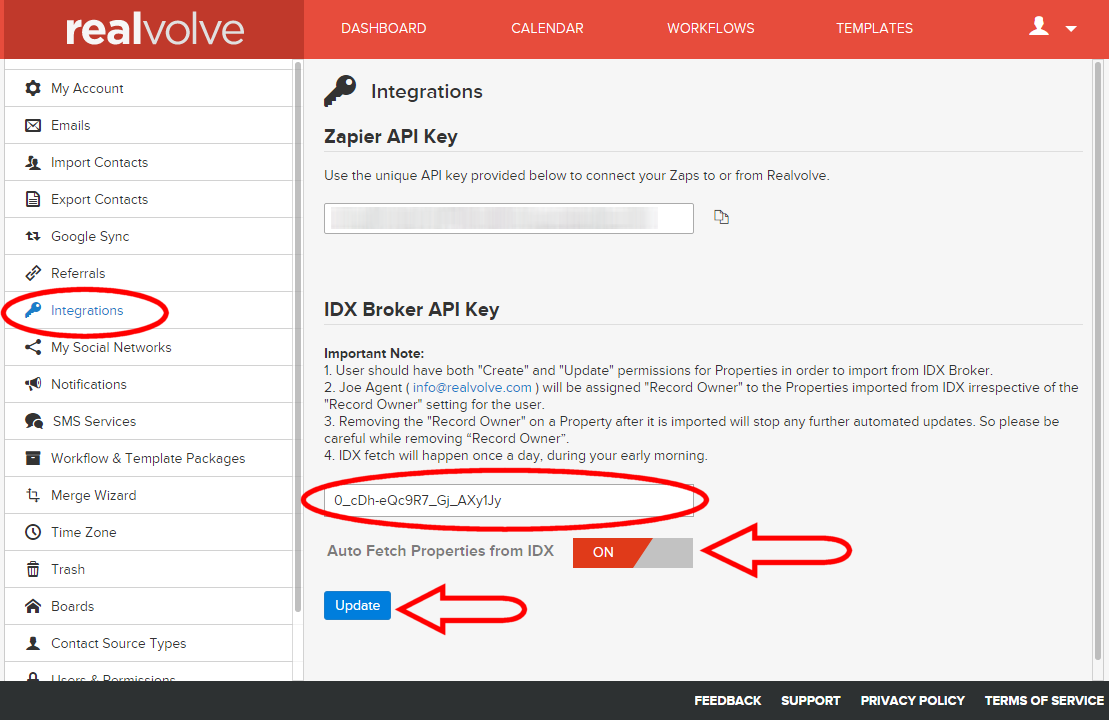Click the Notifications megaphone icon

coord(33,384)
